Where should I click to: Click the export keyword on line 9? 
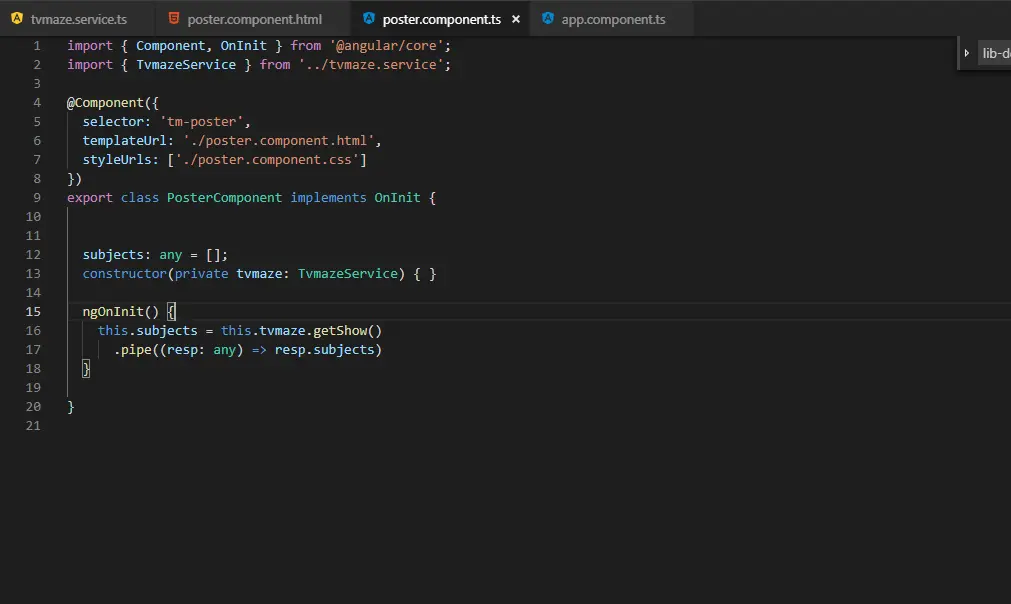(x=90, y=197)
